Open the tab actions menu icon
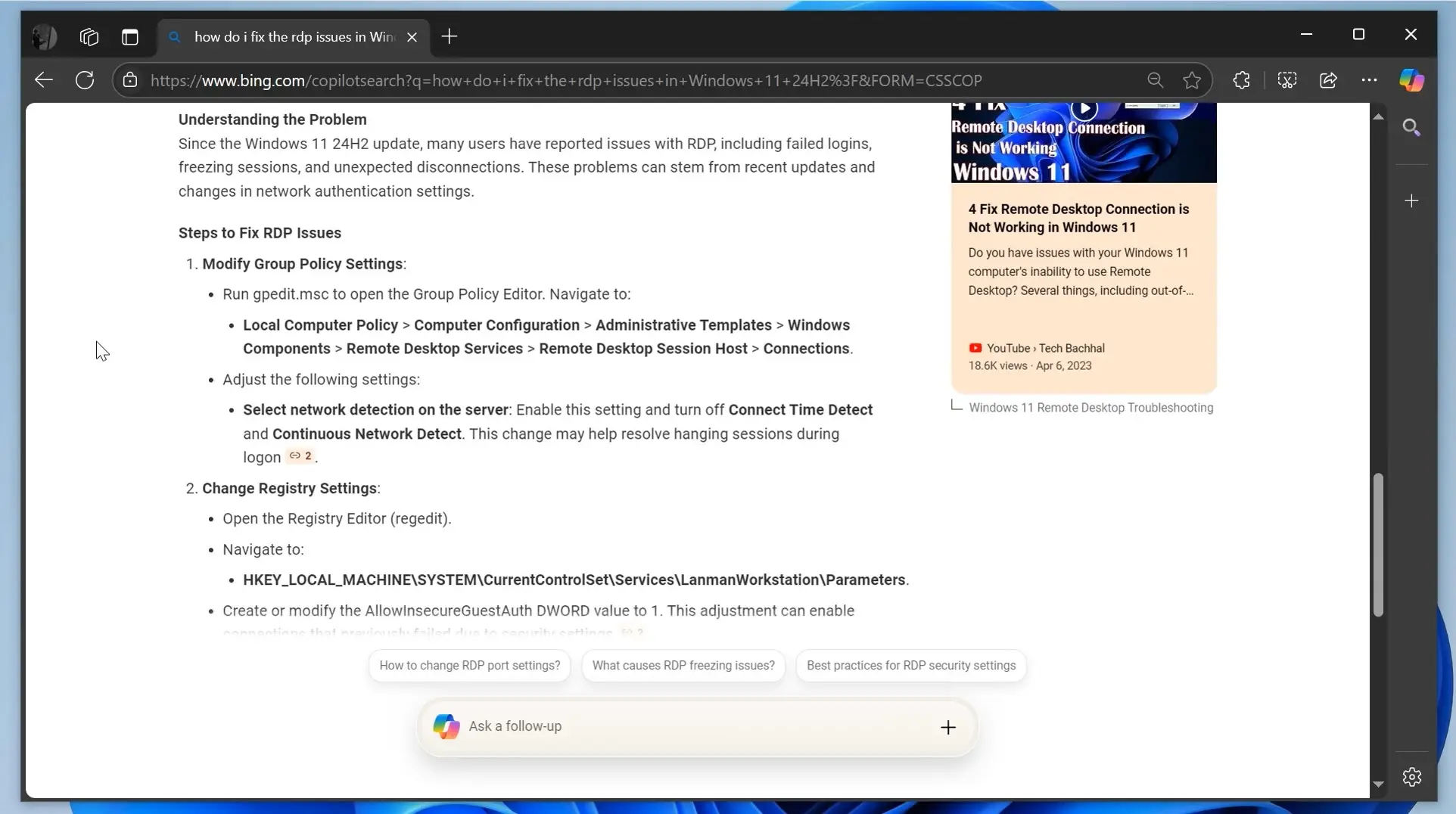1456x814 pixels. pos(130,36)
